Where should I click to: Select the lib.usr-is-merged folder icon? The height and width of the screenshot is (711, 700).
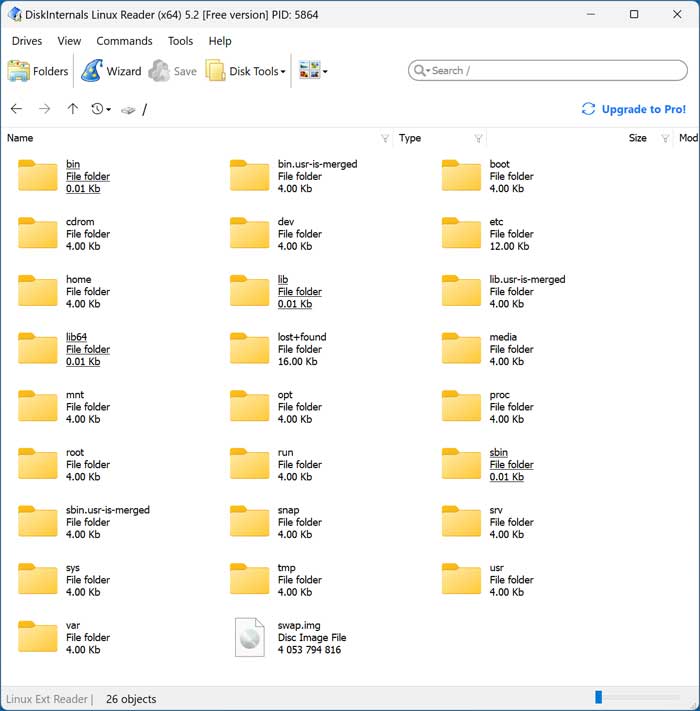tap(461, 290)
